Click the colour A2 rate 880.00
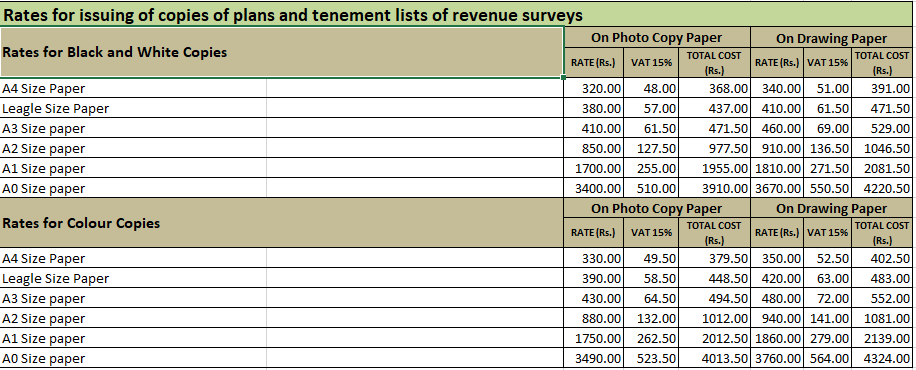 [594, 319]
